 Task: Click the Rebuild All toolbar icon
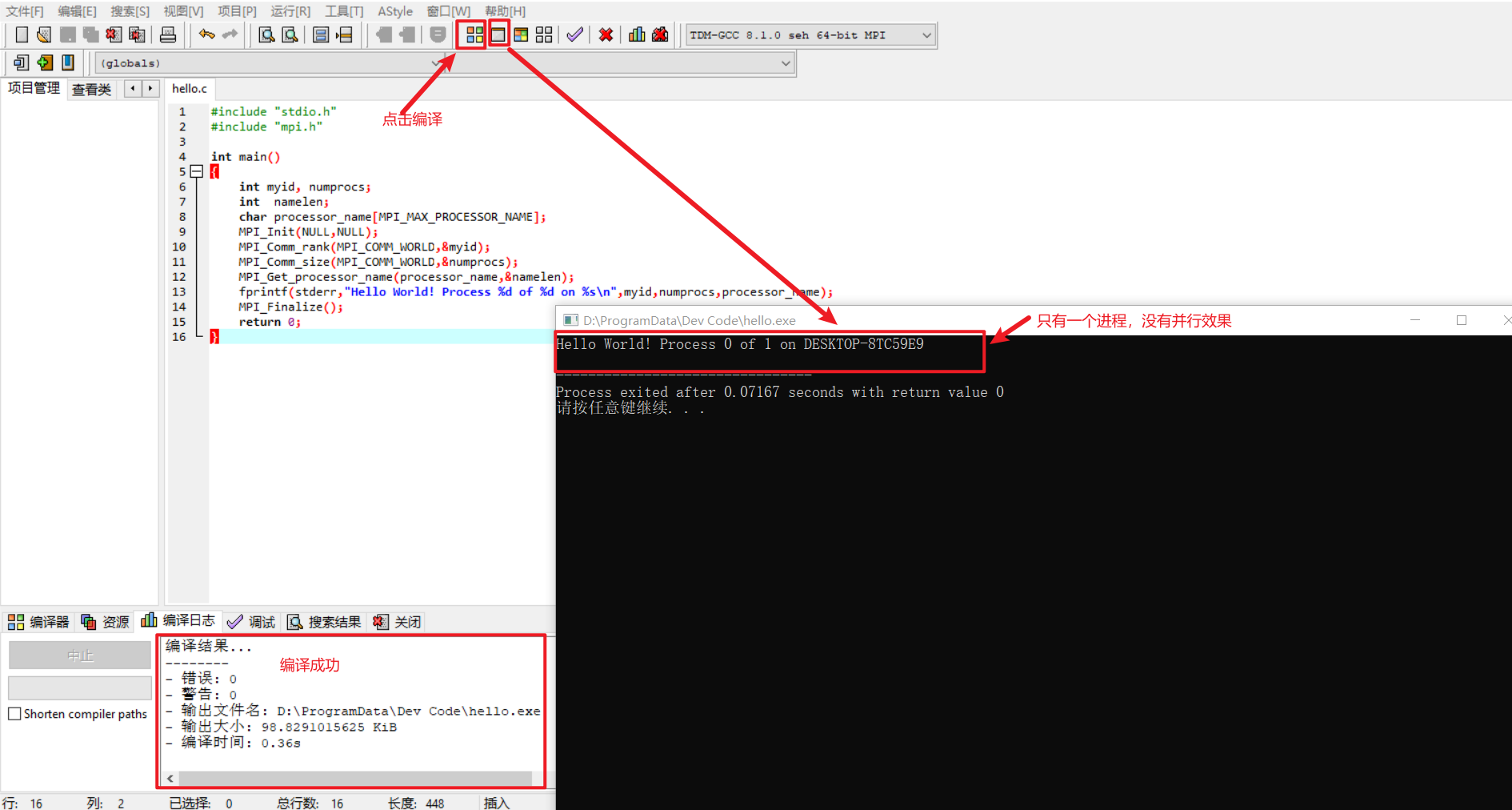click(x=544, y=34)
